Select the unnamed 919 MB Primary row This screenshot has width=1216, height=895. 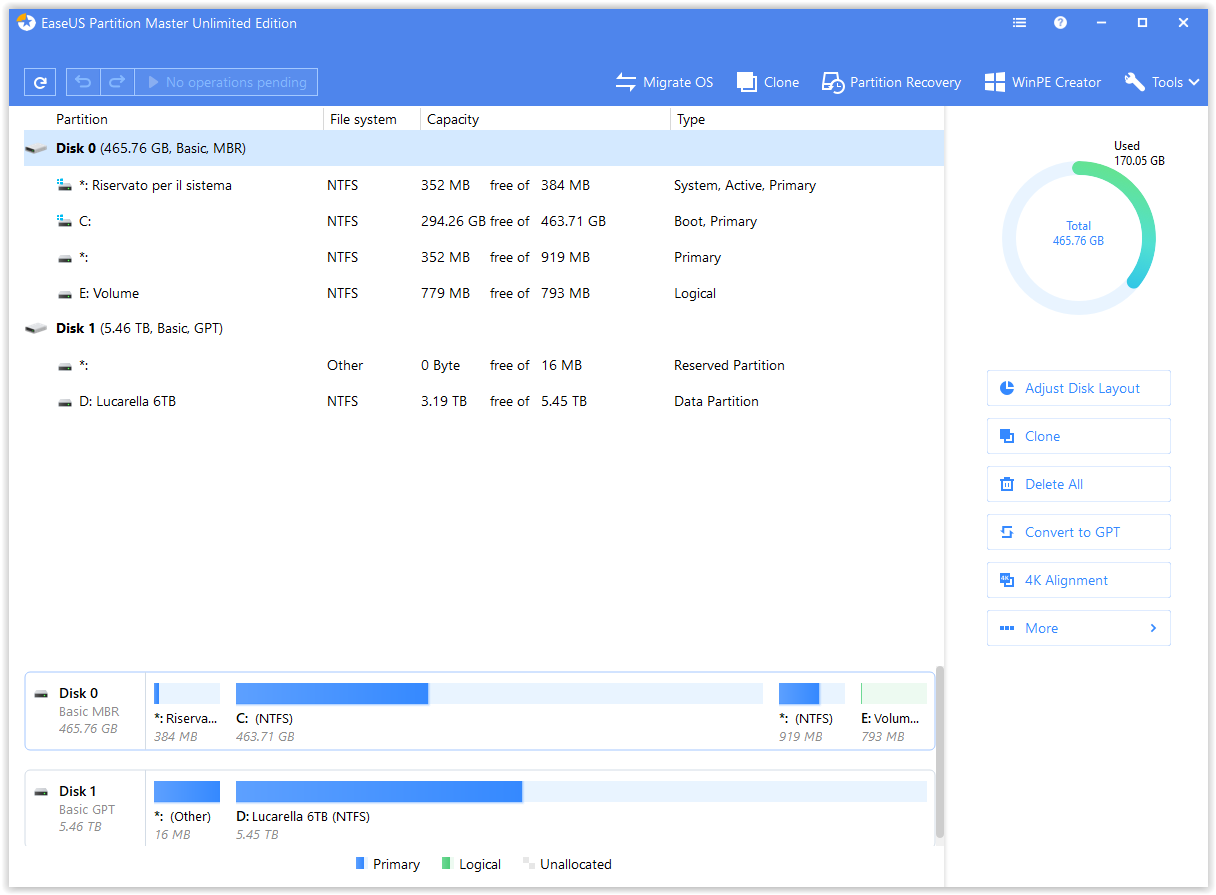click(x=484, y=257)
